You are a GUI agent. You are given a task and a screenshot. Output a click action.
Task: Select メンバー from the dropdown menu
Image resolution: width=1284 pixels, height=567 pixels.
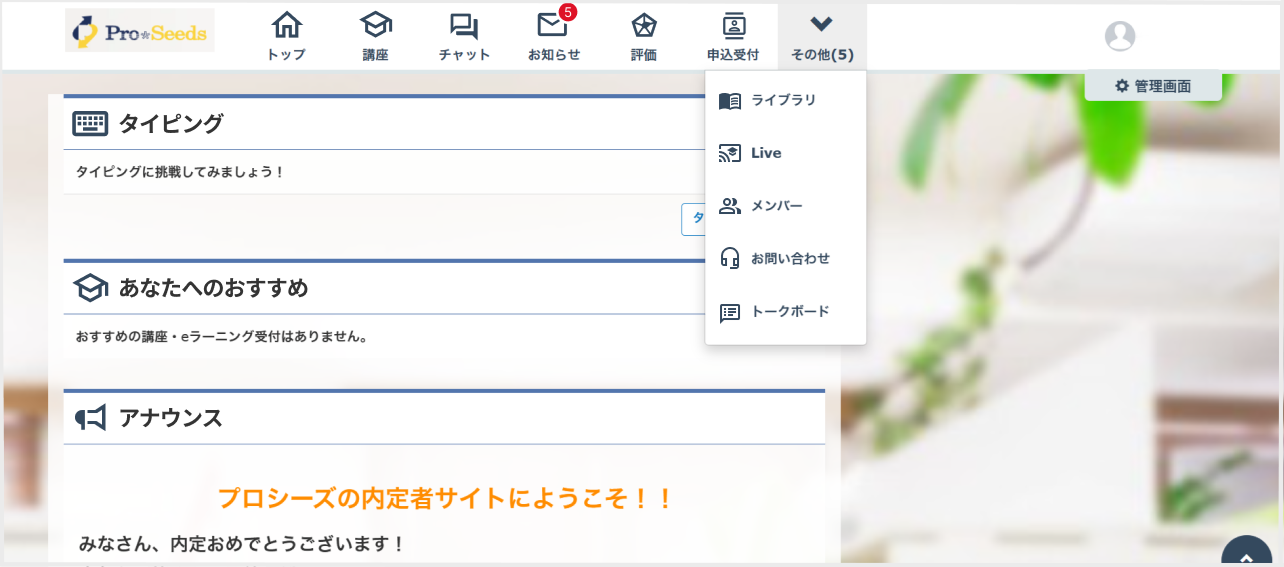click(776, 206)
